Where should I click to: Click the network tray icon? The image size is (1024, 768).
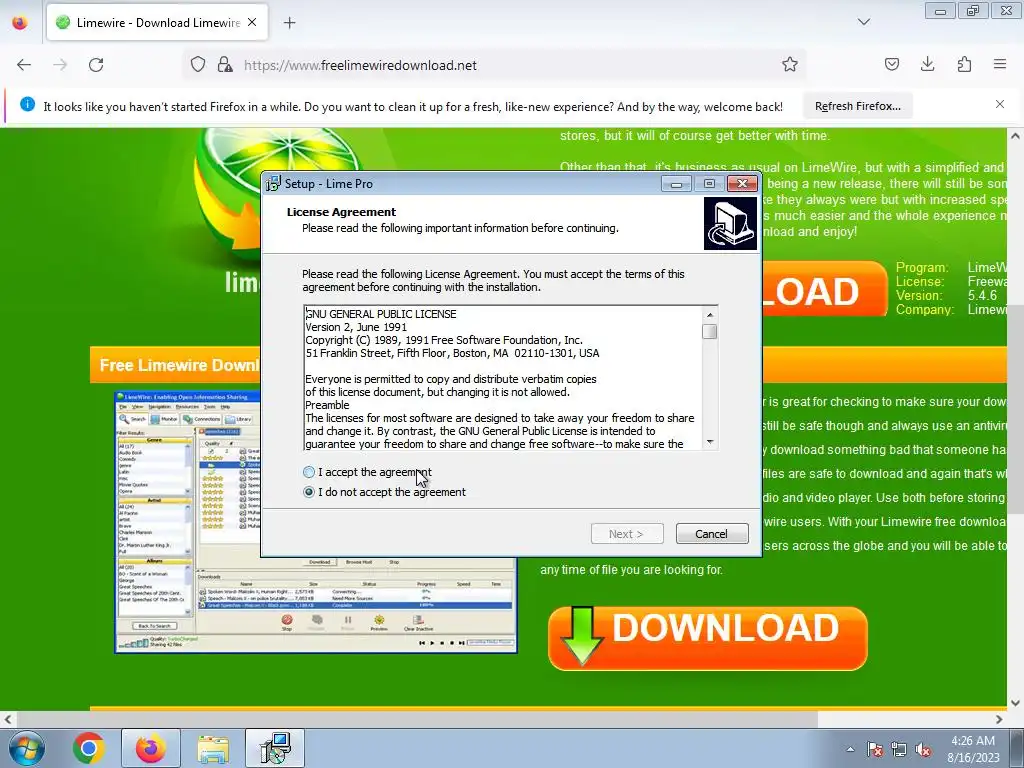coord(899,749)
